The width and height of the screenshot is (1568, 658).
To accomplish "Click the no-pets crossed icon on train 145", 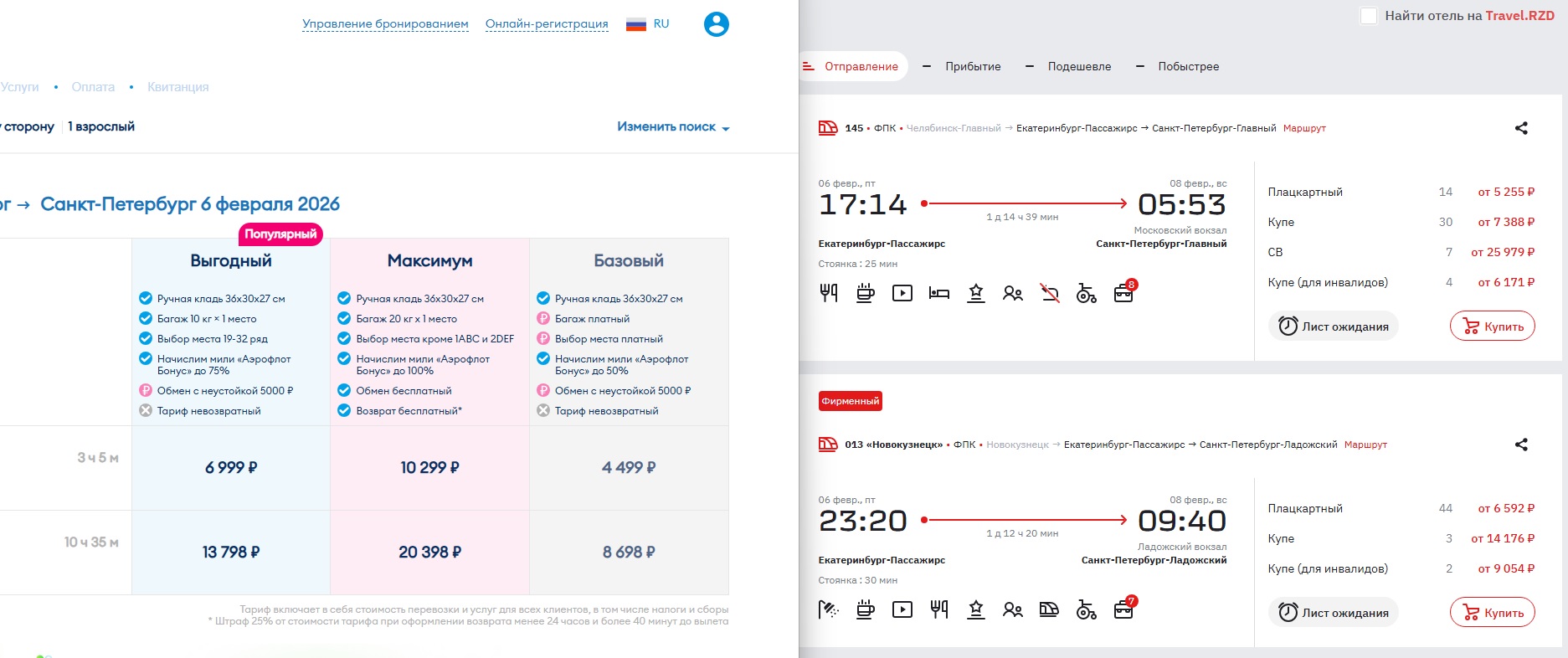I will [1050, 293].
